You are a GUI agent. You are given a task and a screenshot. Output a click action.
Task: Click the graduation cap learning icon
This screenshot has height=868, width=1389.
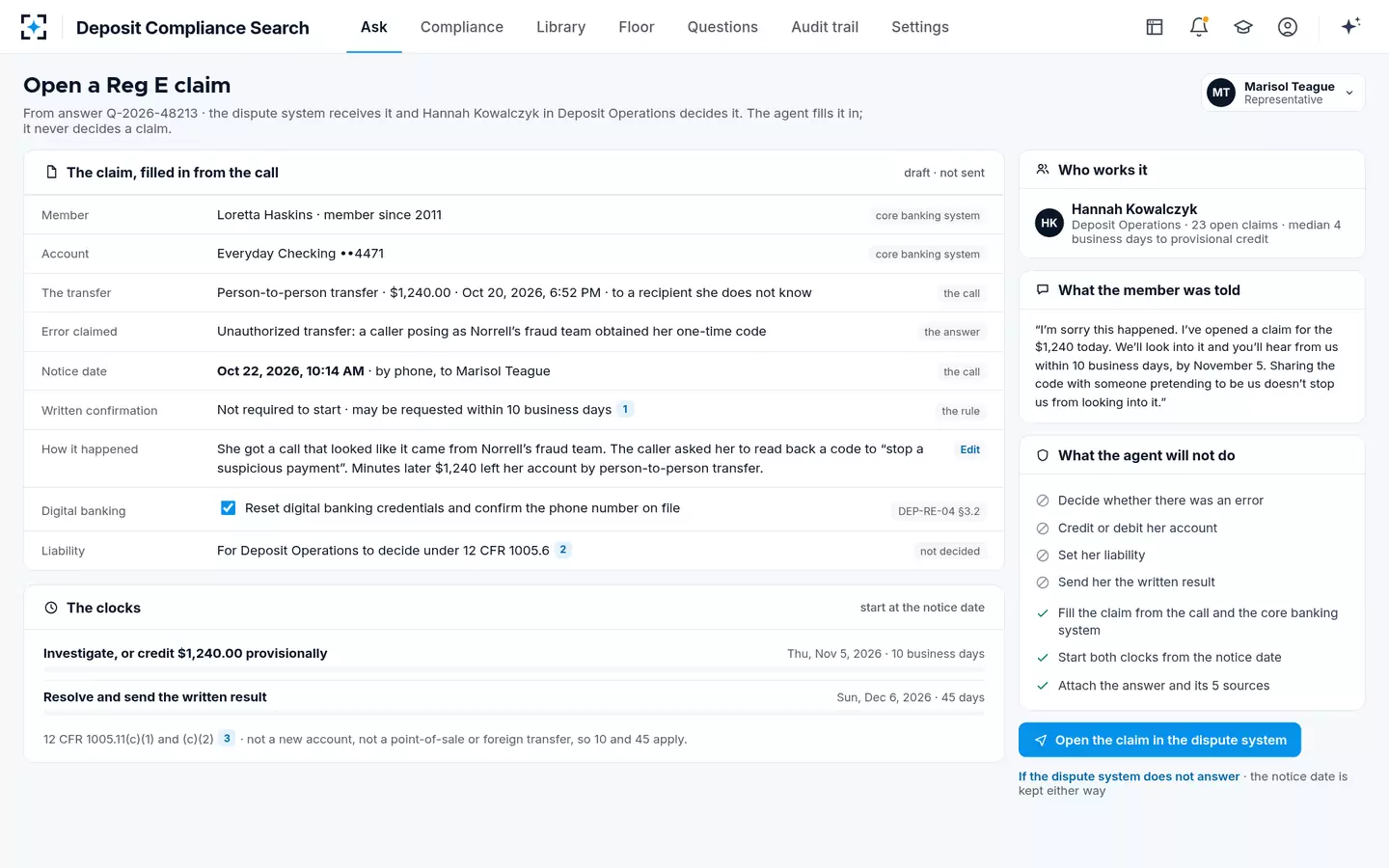pos(1243,27)
